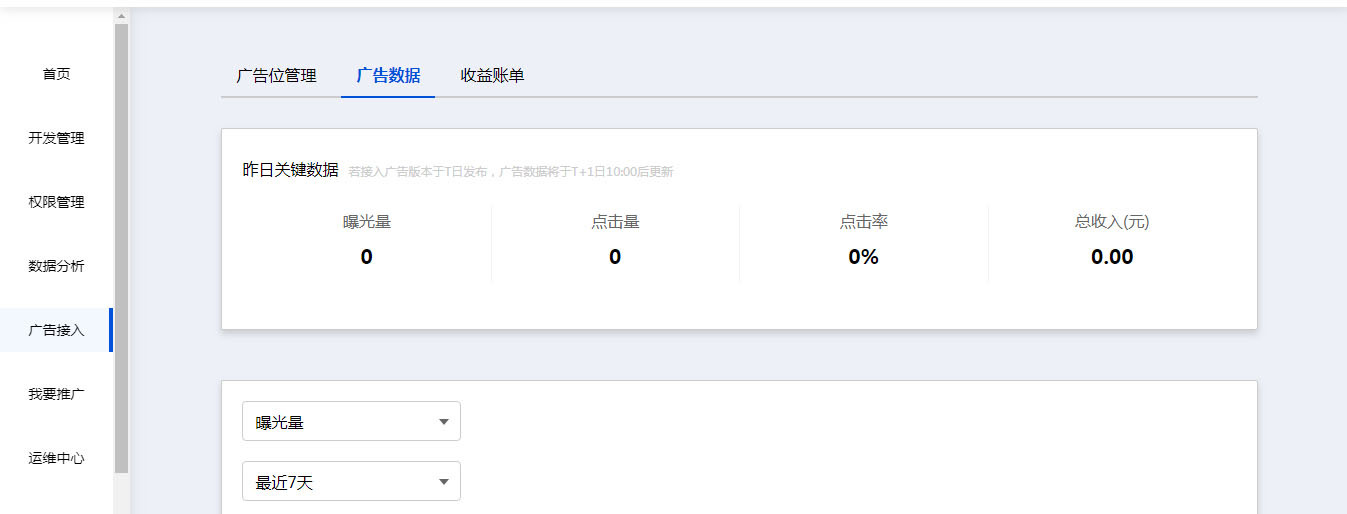This screenshot has height=514, width=1347.
Task: Click the 昨日关键数据 panel heading
Action: coord(291,170)
